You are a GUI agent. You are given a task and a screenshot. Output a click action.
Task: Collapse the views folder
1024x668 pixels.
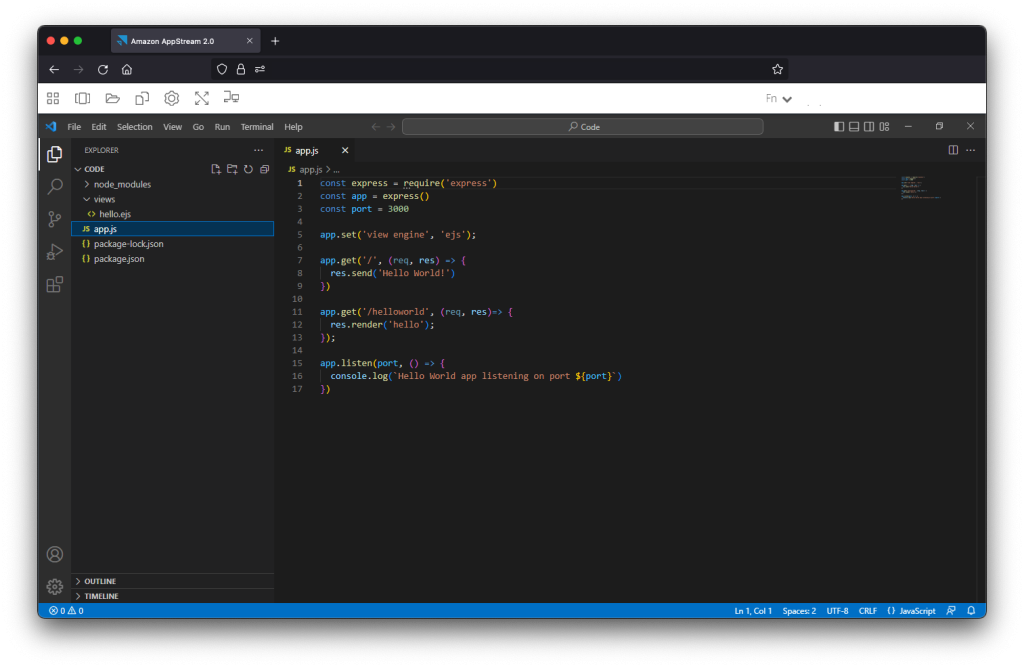click(105, 199)
